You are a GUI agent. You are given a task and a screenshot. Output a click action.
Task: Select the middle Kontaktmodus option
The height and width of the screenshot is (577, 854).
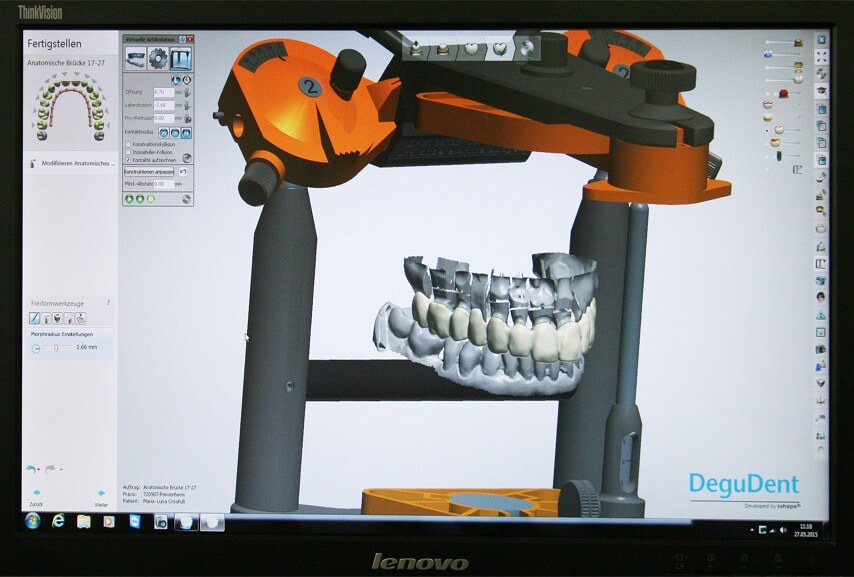tap(175, 132)
